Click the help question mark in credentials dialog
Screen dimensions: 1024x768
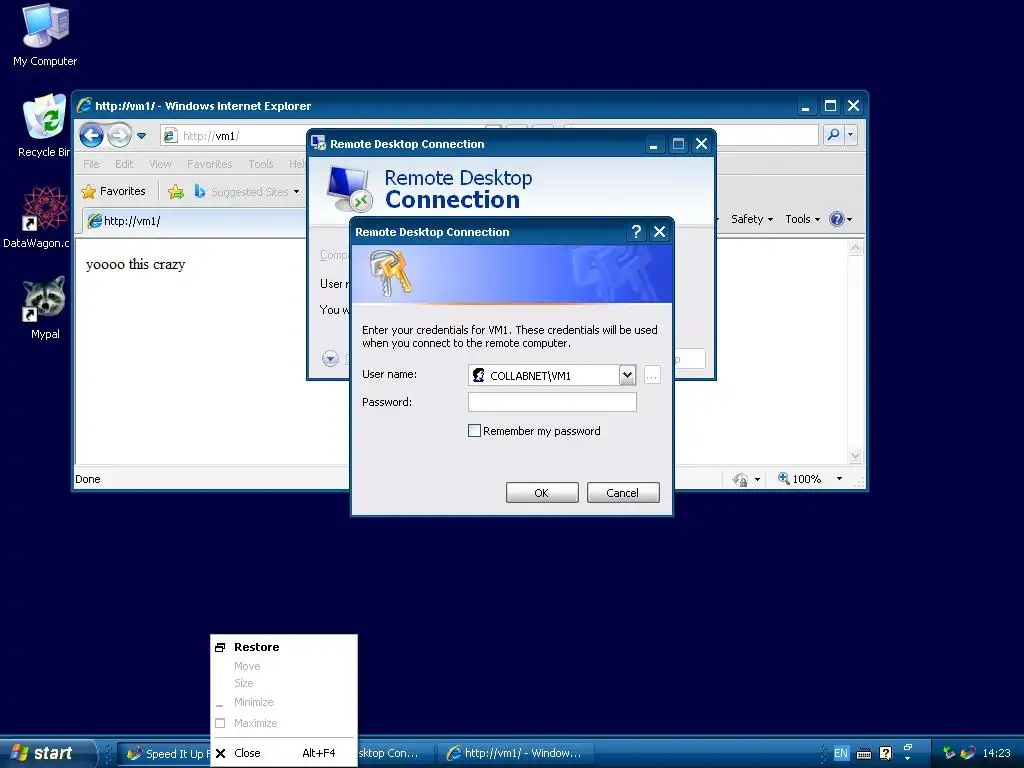coord(636,232)
